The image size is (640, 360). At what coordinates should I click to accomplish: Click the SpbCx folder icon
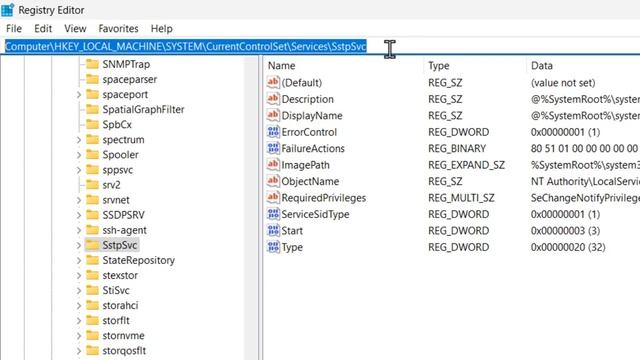(x=92, y=124)
